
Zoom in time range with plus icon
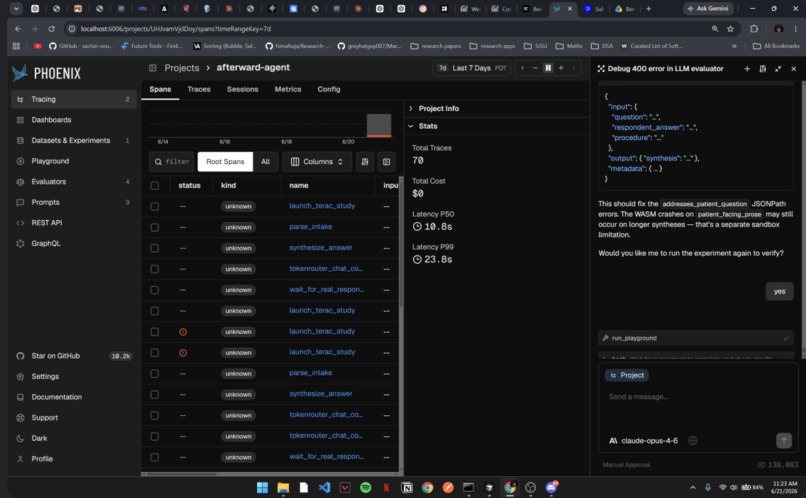tap(561, 68)
